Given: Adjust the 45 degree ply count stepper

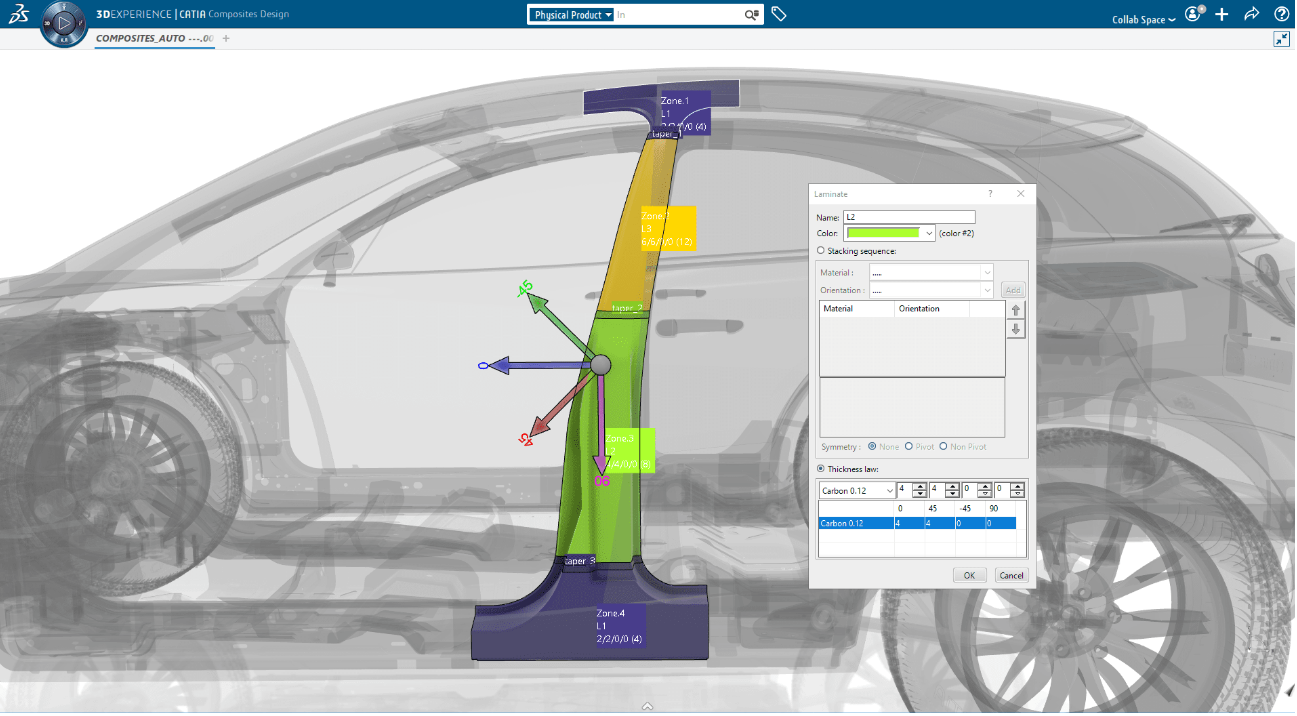Looking at the screenshot, I should click(x=950, y=490).
